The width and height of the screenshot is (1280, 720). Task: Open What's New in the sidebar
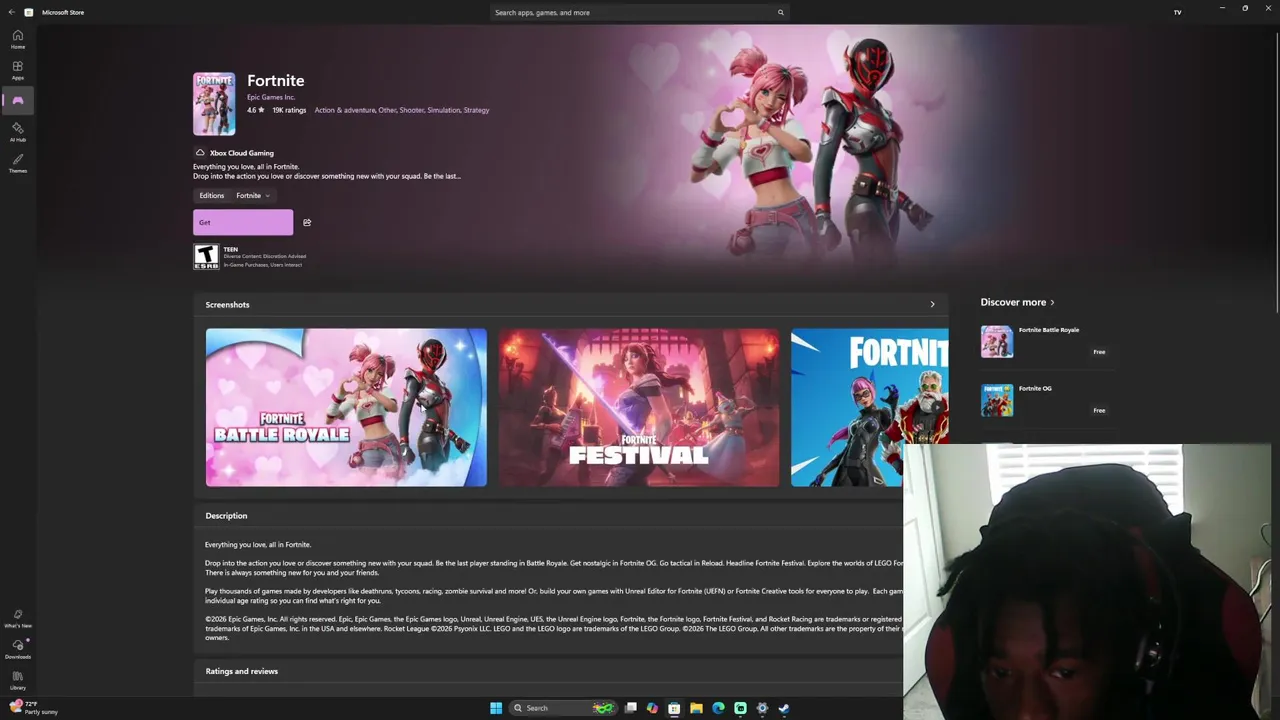18,619
